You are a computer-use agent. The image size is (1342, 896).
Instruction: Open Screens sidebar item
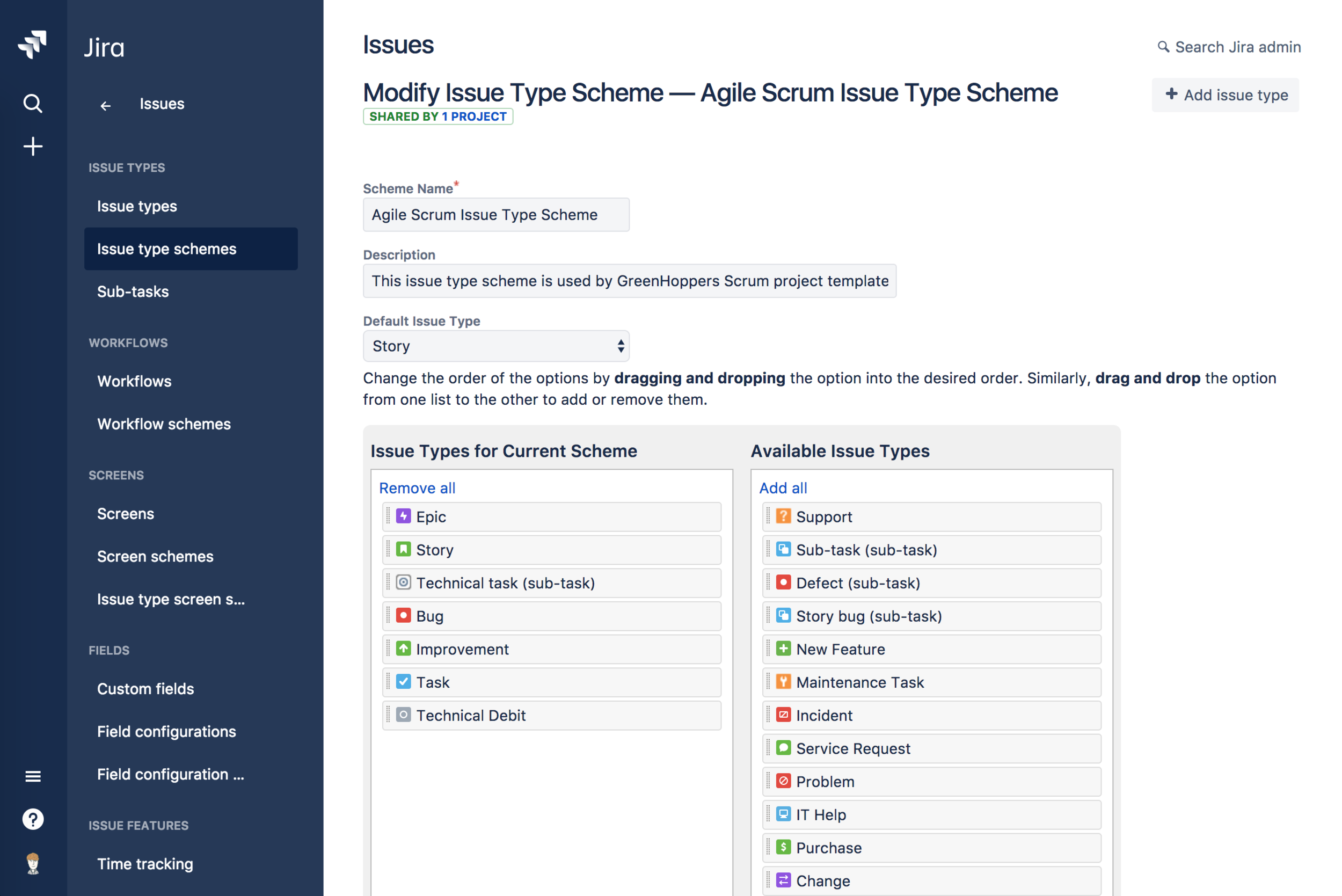tap(126, 514)
